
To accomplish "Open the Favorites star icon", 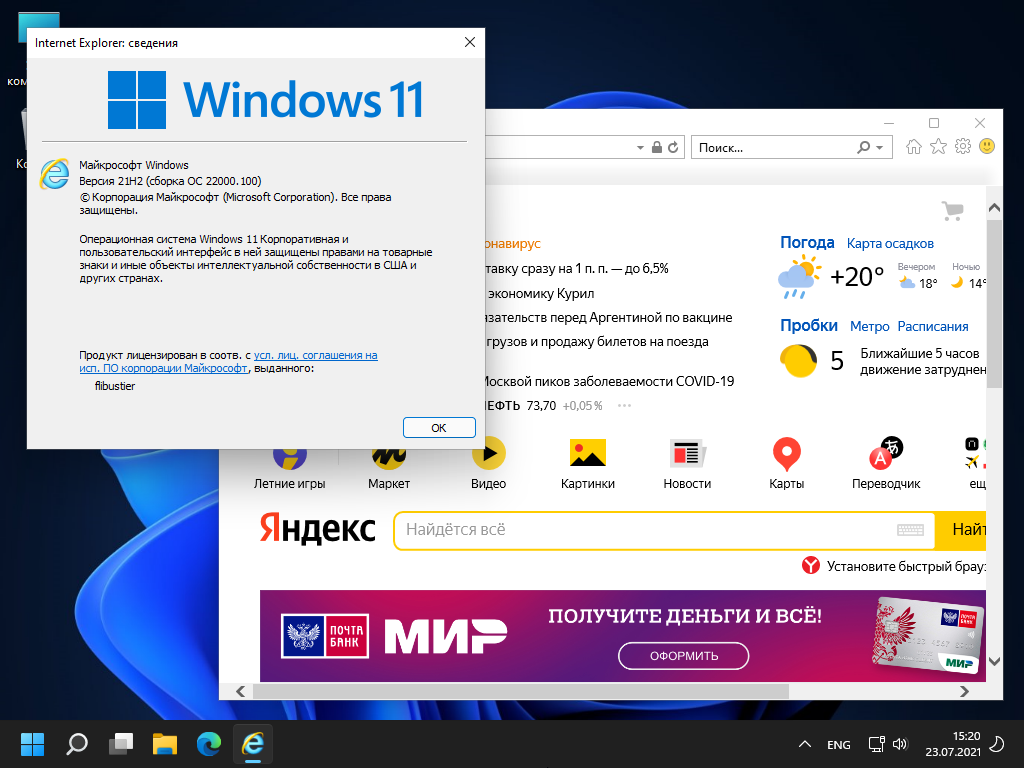I will [x=938, y=147].
